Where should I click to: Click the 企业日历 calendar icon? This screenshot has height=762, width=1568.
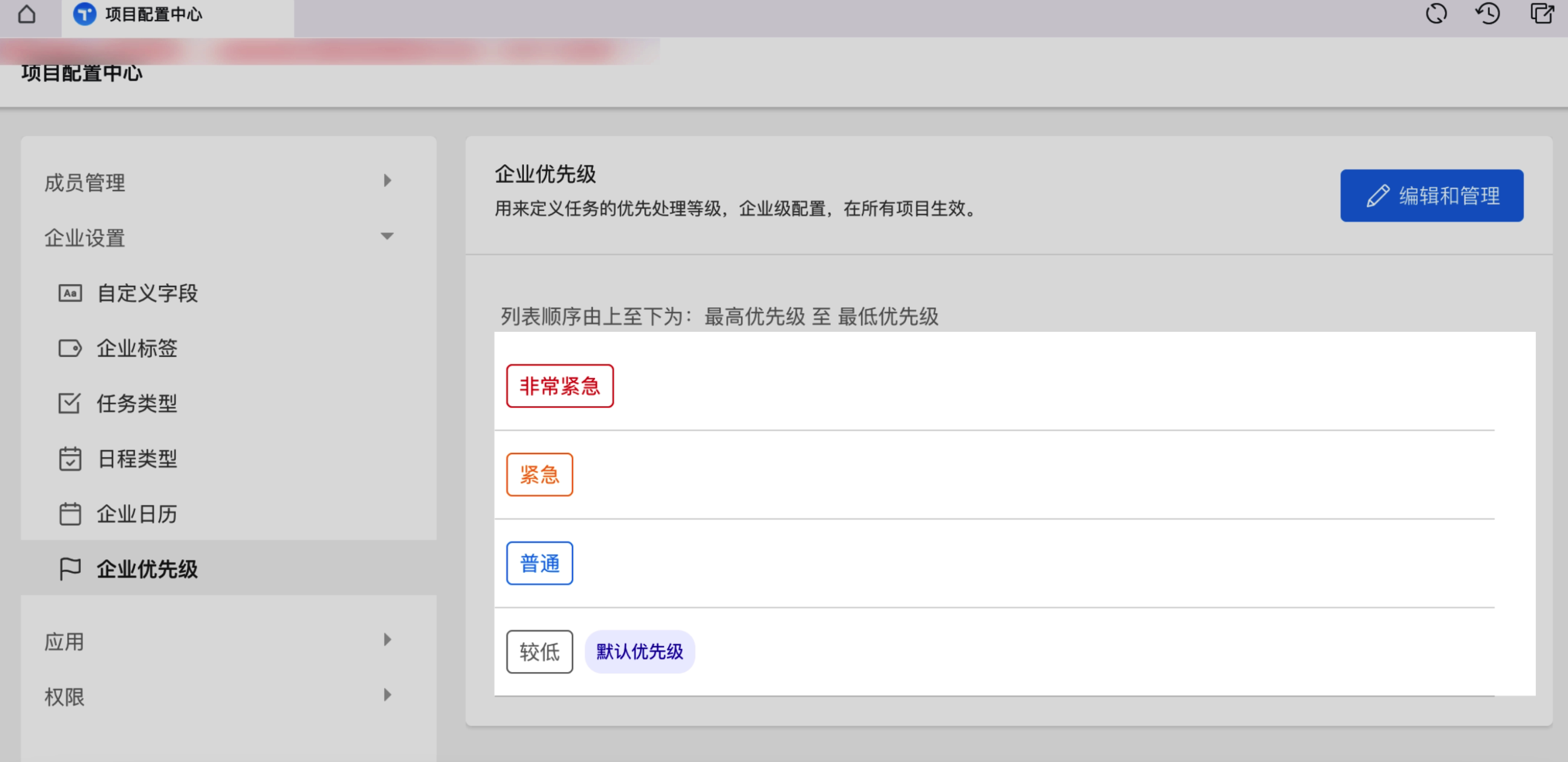pyautogui.click(x=70, y=514)
